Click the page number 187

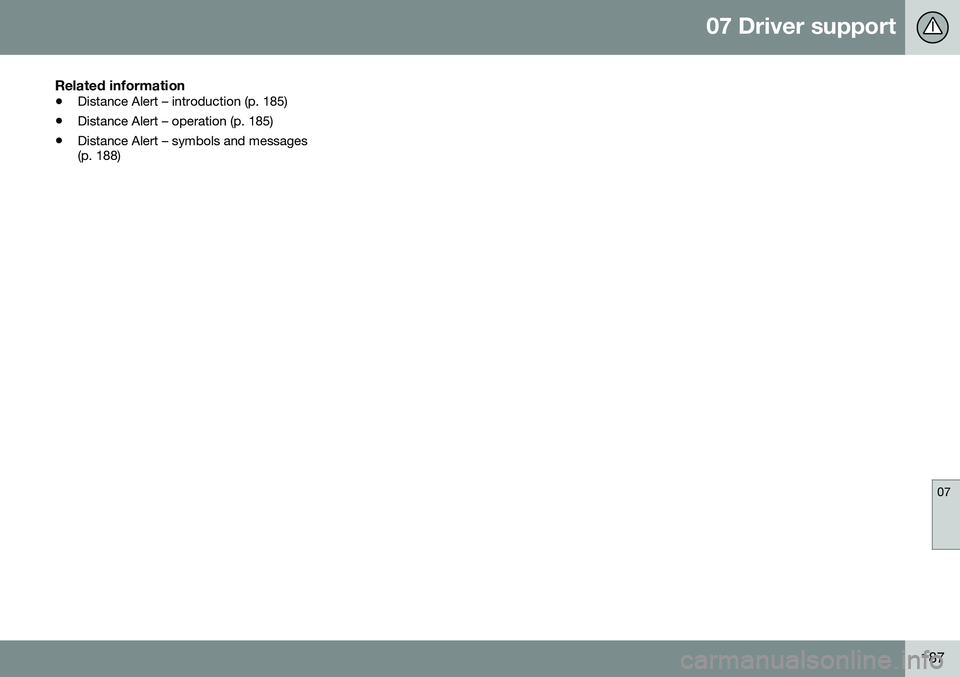(934, 657)
